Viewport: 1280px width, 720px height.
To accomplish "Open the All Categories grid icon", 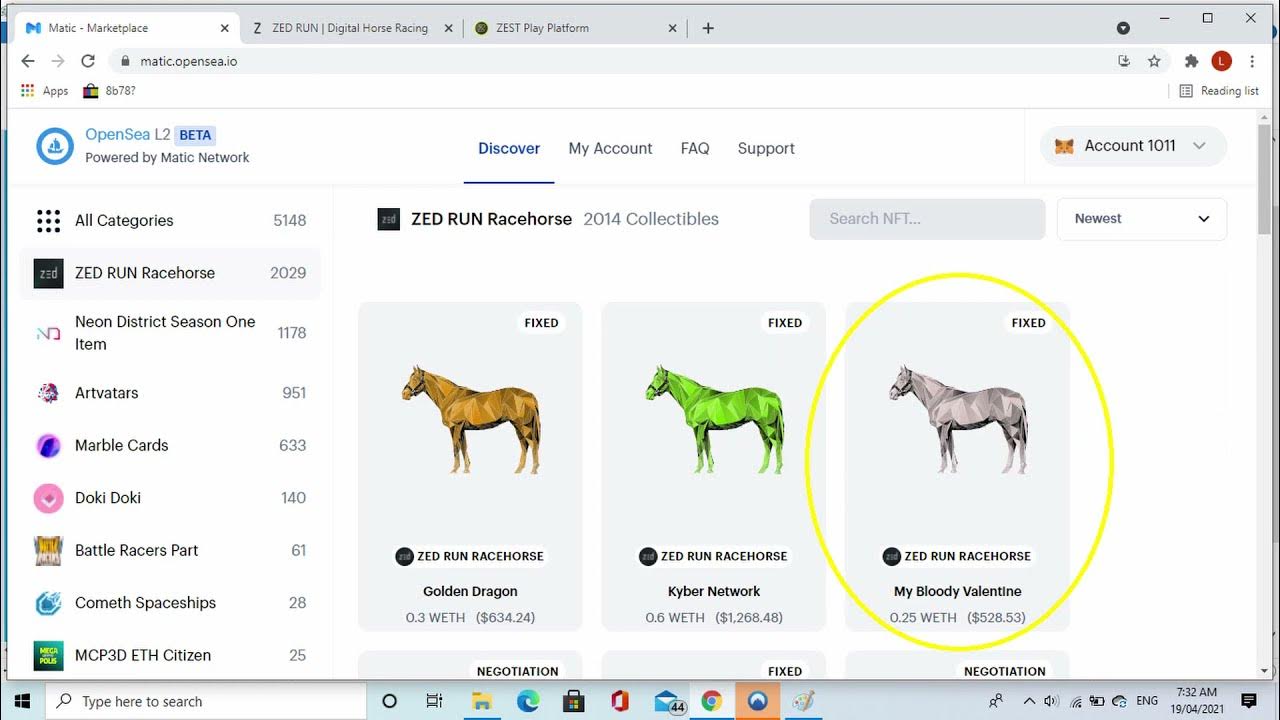I will tap(48, 221).
